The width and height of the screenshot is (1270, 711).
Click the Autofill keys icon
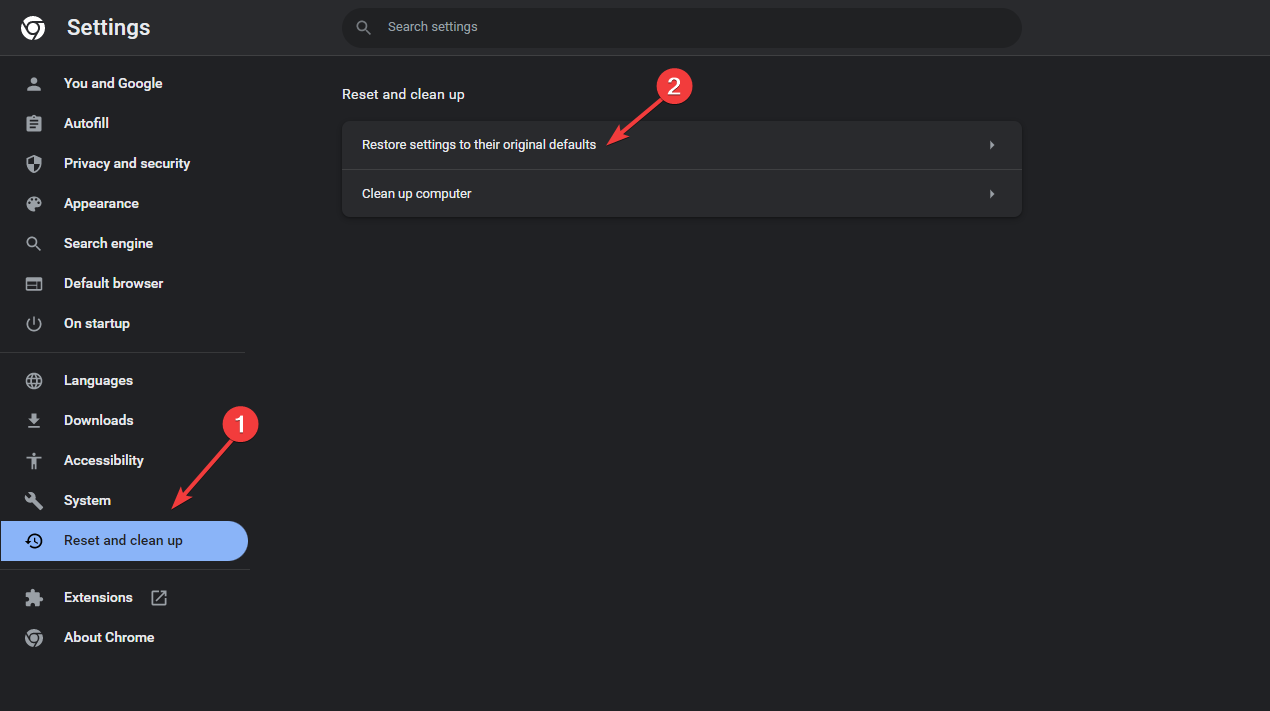pos(34,123)
